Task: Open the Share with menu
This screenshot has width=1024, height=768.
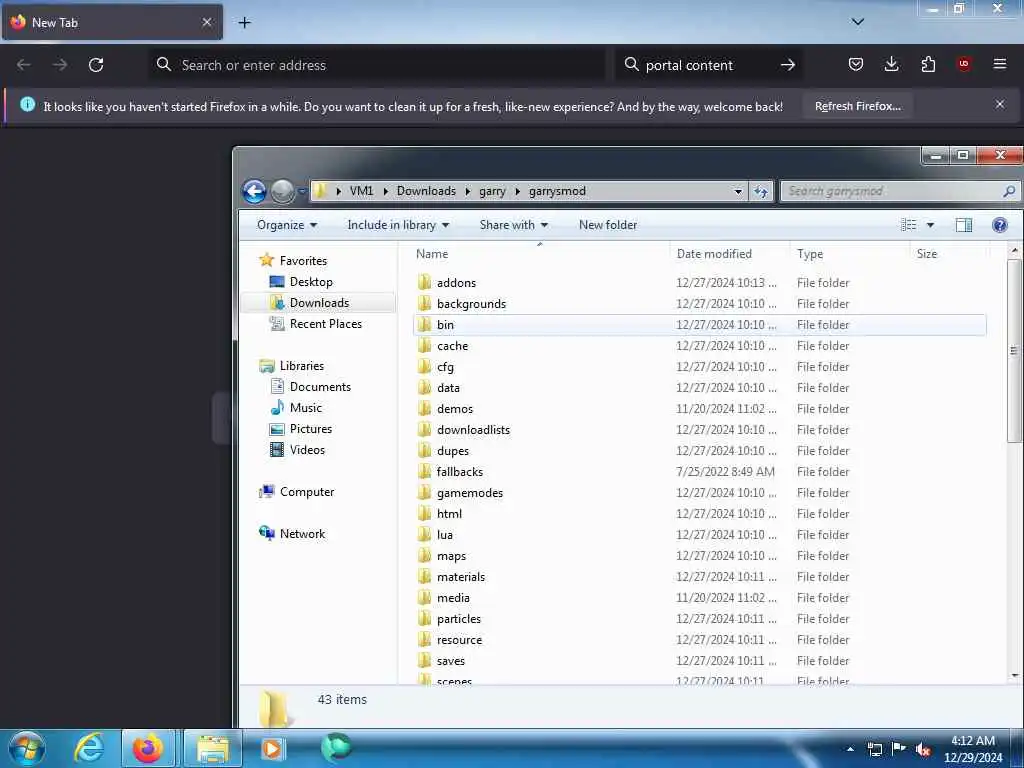Action: pos(513,225)
